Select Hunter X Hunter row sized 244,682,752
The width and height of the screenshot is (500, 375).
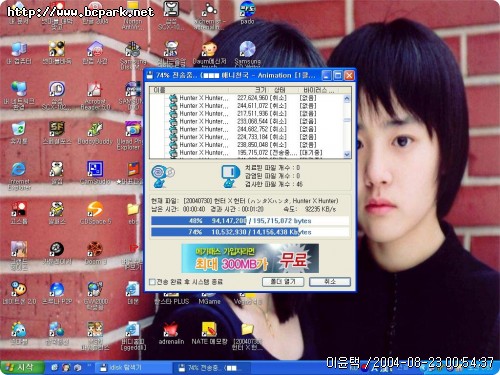[x=247, y=129]
